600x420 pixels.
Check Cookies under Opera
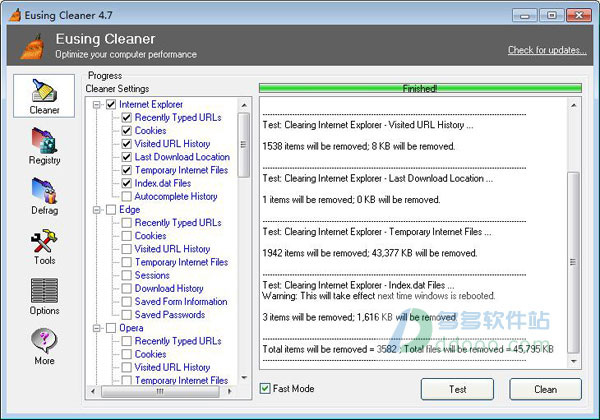127,354
